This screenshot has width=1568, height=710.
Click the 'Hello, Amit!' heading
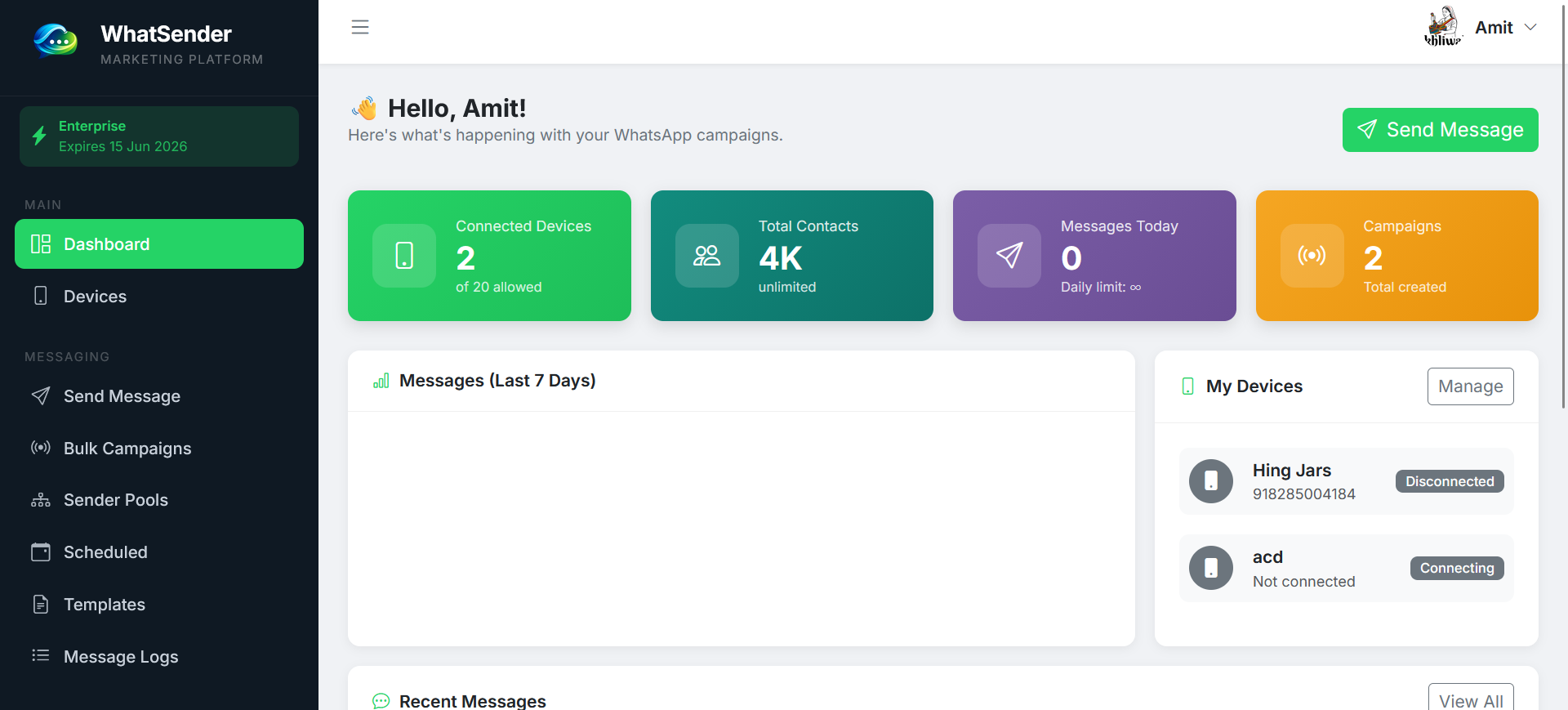[x=457, y=108]
